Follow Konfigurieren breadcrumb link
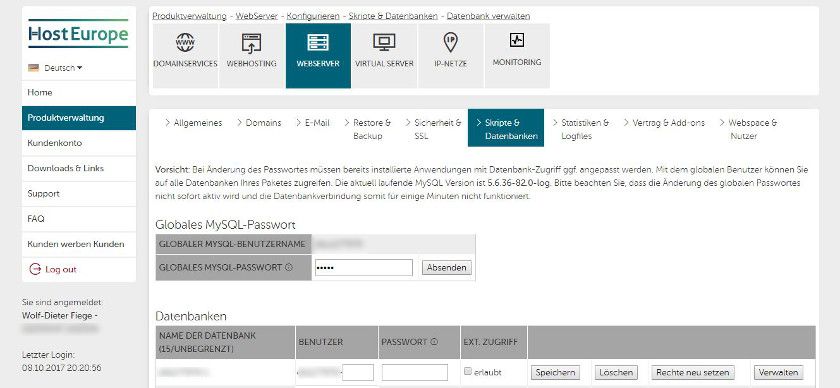Image resolution: width=840 pixels, height=388 pixels. click(x=313, y=16)
